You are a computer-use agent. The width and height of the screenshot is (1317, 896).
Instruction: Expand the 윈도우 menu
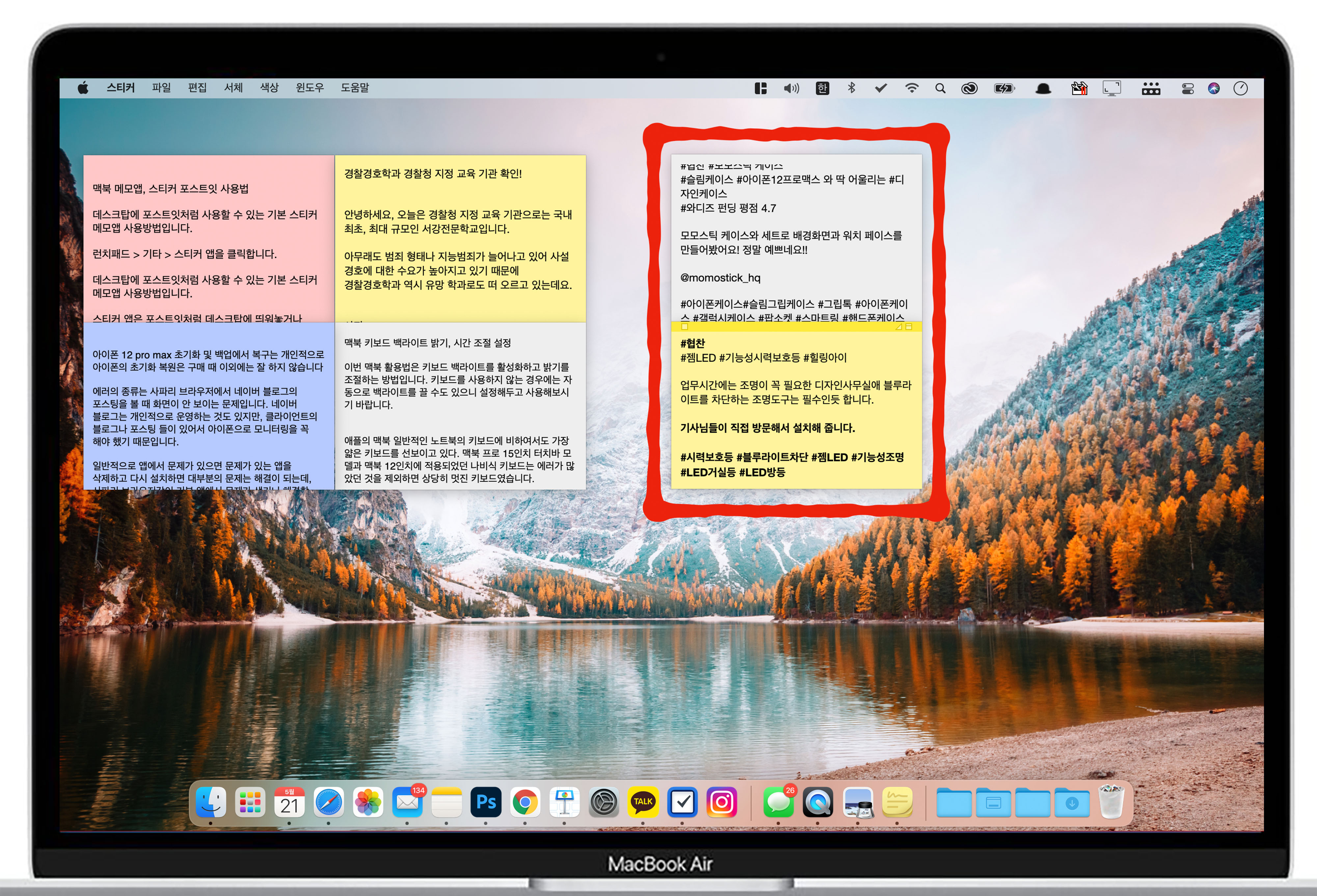pos(309,88)
